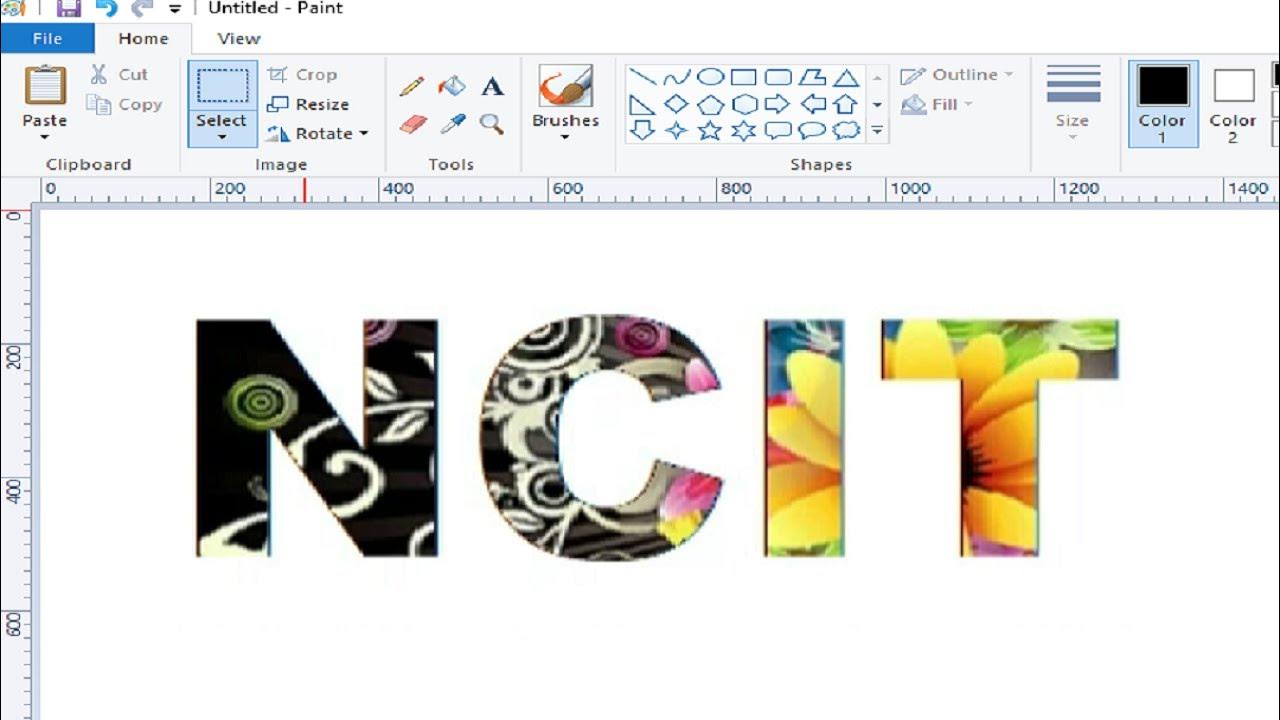Expand the full Shapes gallery

pos(877,130)
